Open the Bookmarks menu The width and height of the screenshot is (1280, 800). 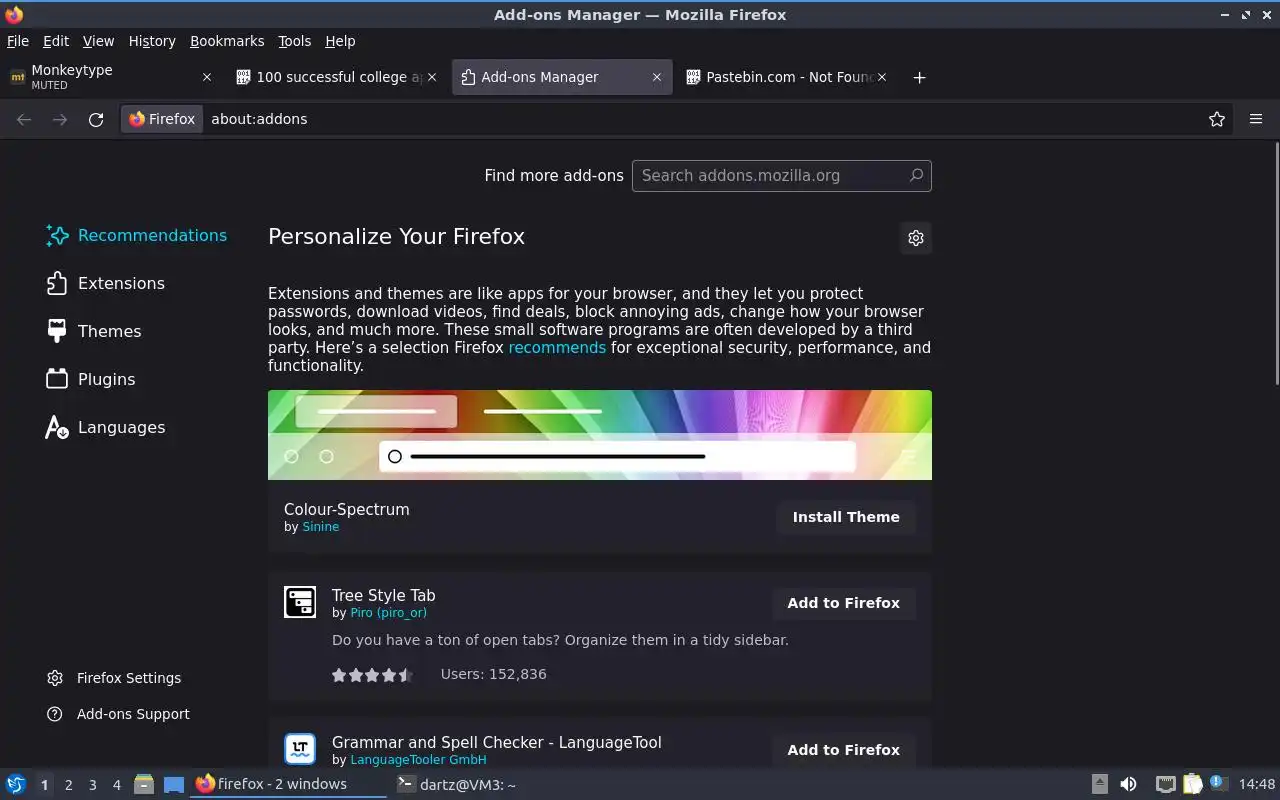pos(227,41)
